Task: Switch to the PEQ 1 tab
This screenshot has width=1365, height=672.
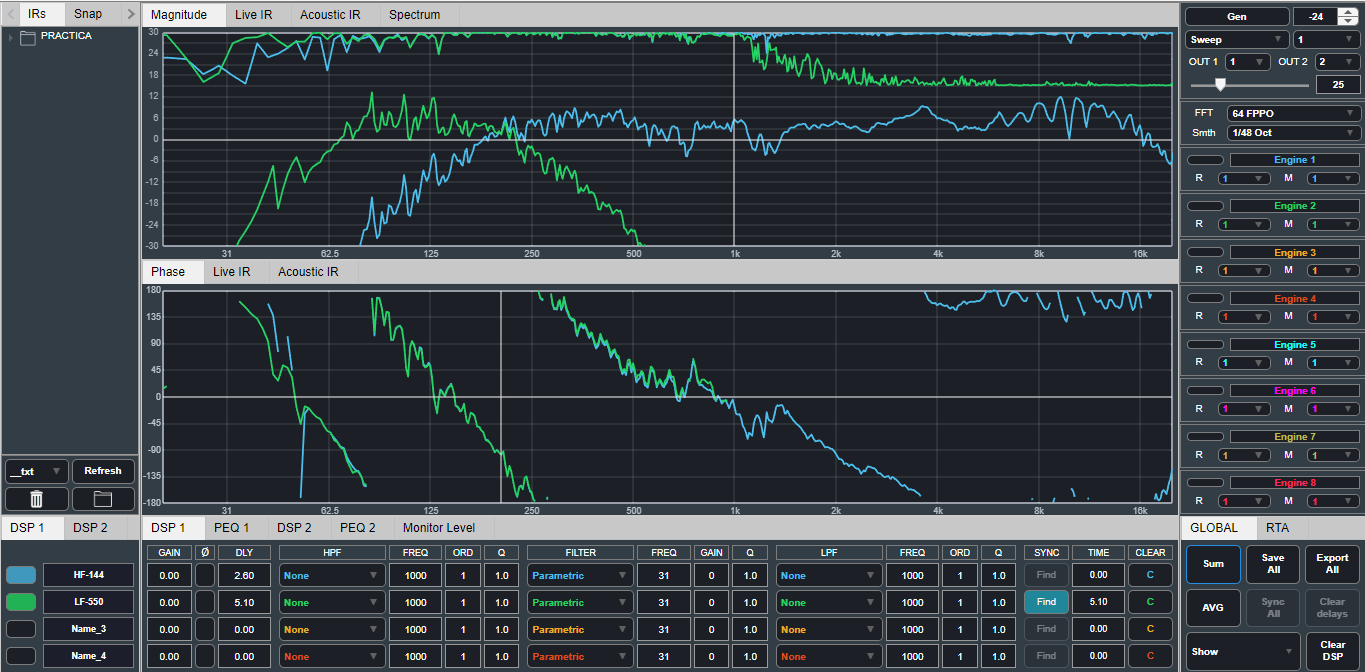Action: click(232, 527)
